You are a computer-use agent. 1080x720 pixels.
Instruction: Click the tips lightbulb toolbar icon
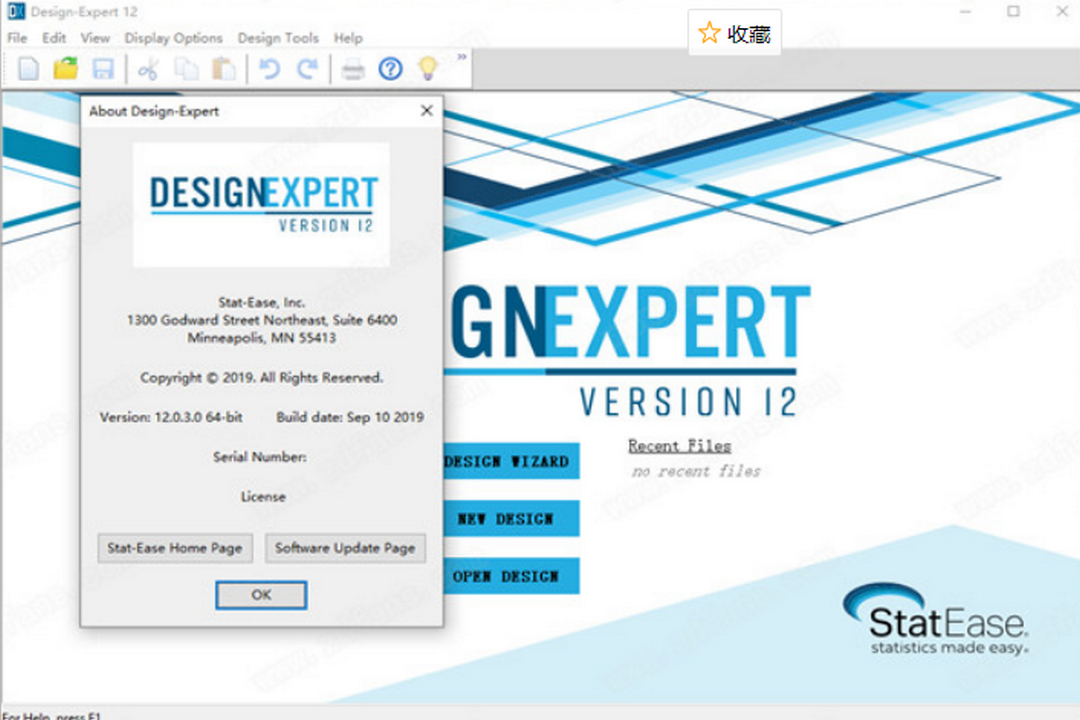tap(428, 69)
